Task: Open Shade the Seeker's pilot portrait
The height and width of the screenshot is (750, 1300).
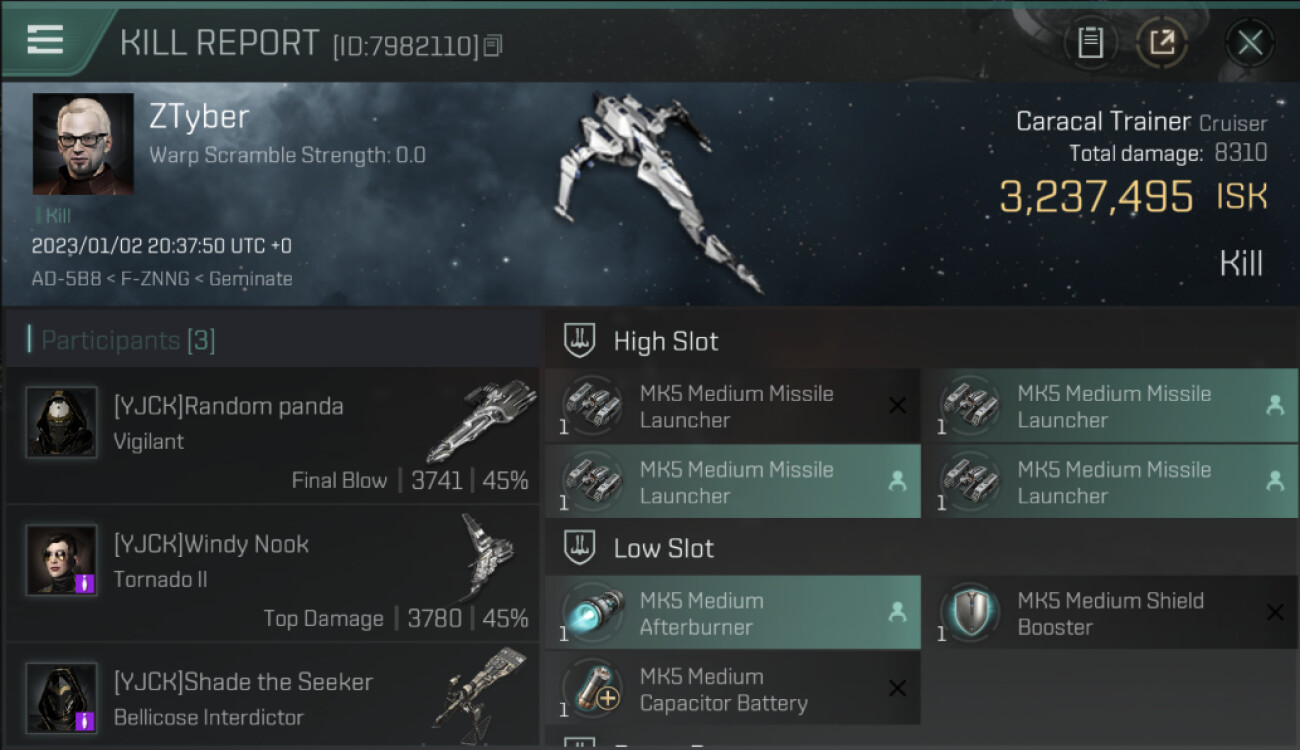Action: (62, 697)
